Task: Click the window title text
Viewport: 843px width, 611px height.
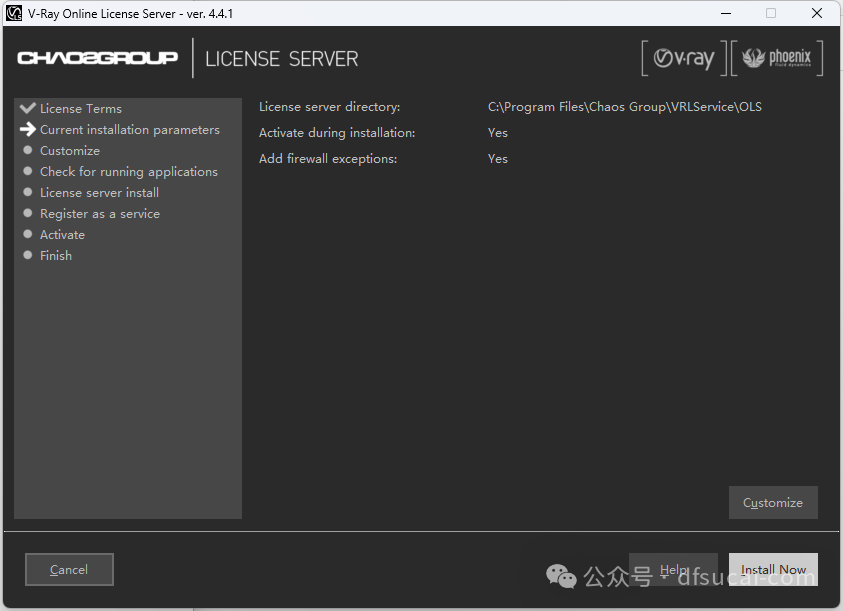Action: [x=131, y=13]
